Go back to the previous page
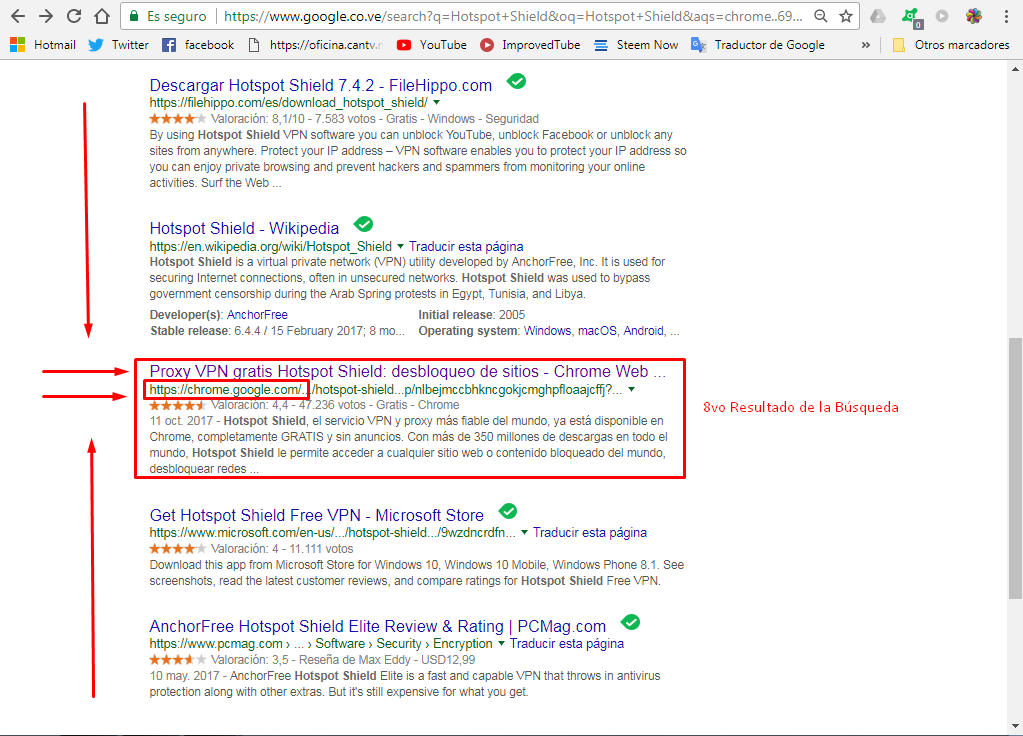Viewport: 1023px width, 736px height. point(18,16)
